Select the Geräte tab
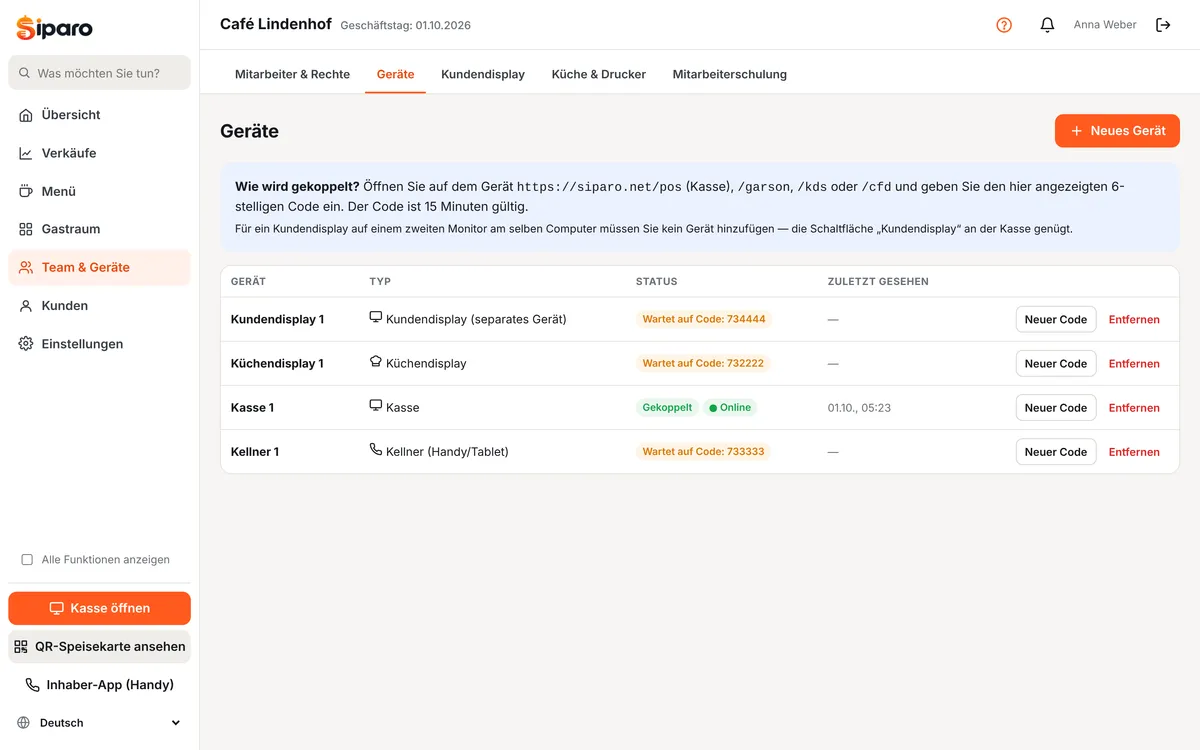 [x=395, y=74]
